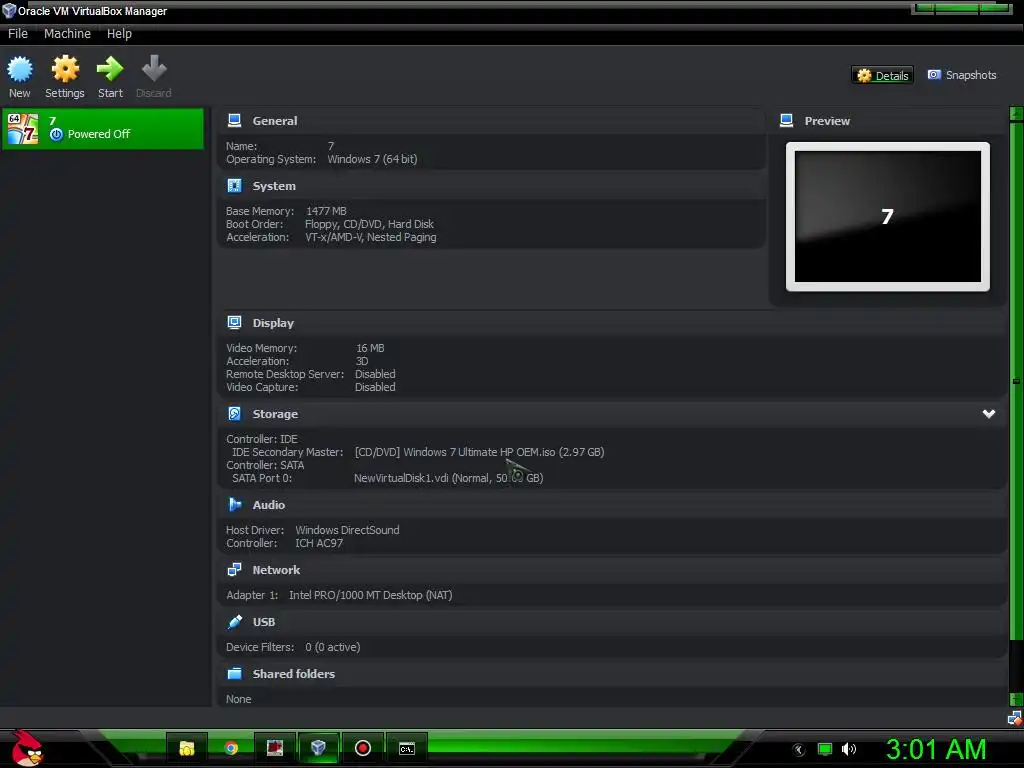Viewport: 1024px width, 768px height.
Task: Click the VirtualBox taskbar icon
Action: (x=318, y=748)
